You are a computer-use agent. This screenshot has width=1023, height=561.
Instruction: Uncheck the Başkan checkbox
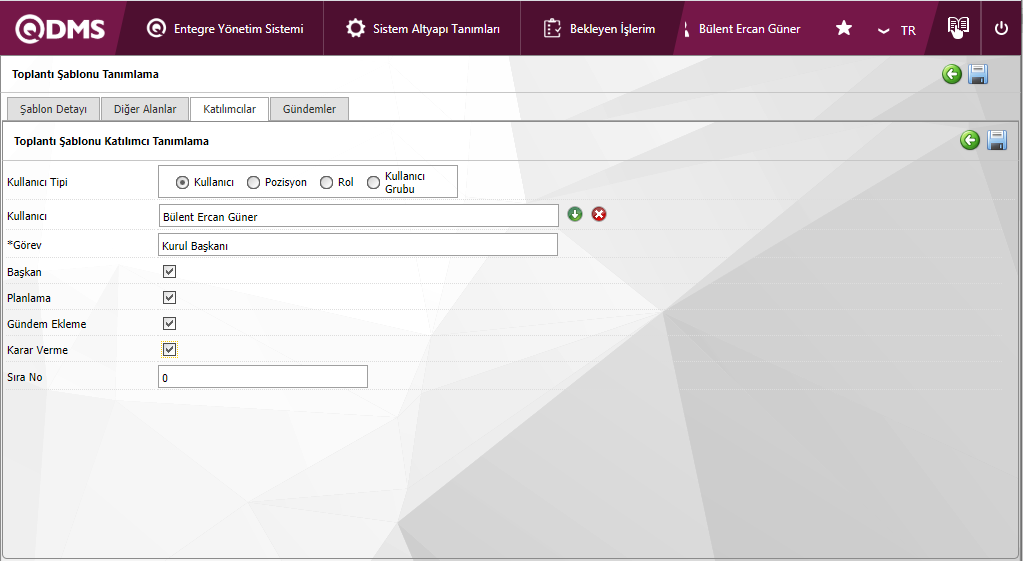click(x=170, y=272)
